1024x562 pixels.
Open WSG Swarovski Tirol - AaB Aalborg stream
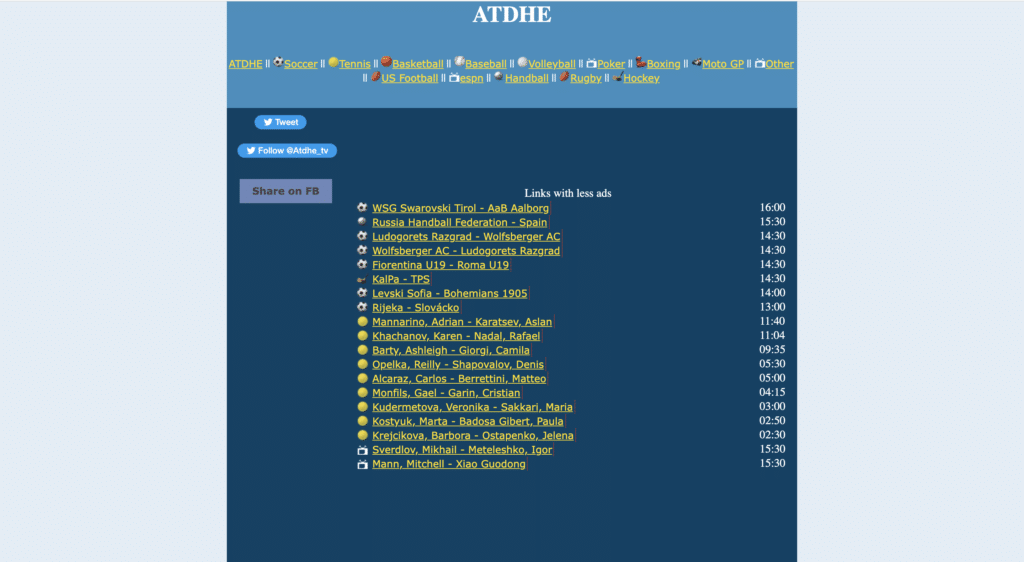(460, 208)
